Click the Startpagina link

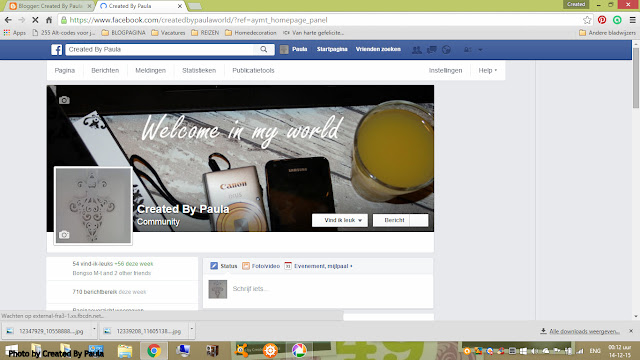coord(332,49)
